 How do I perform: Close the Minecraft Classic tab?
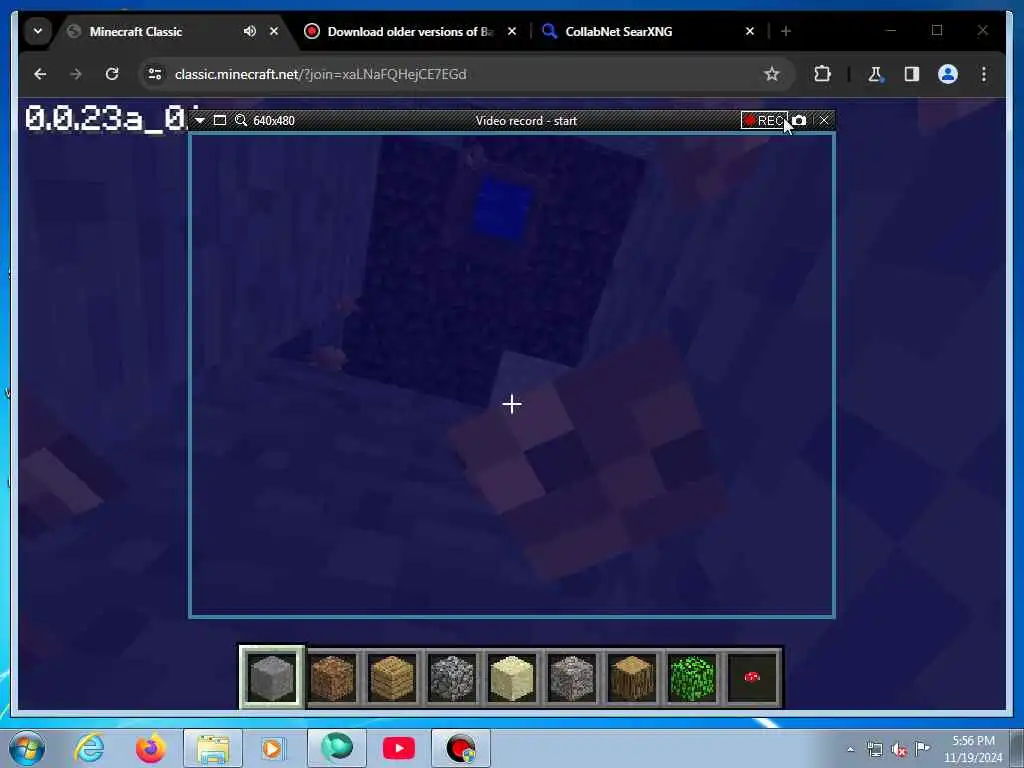pos(274,31)
